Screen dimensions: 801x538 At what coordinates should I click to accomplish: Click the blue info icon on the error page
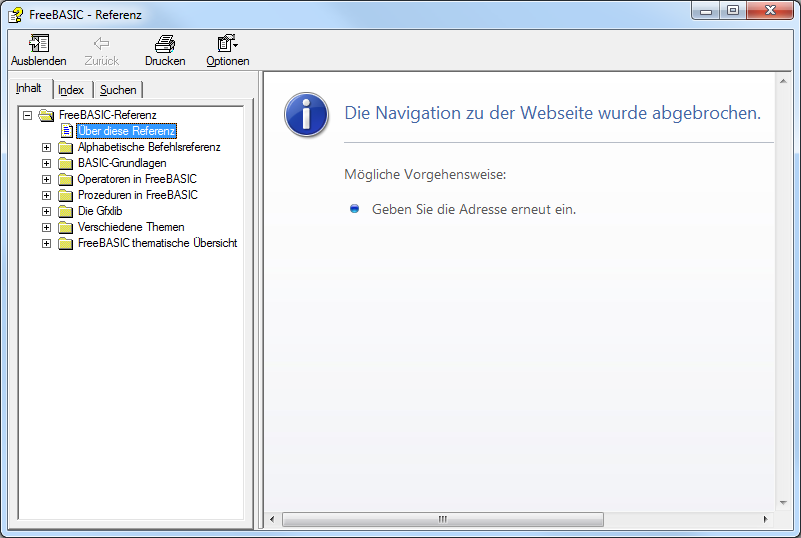[x=307, y=114]
